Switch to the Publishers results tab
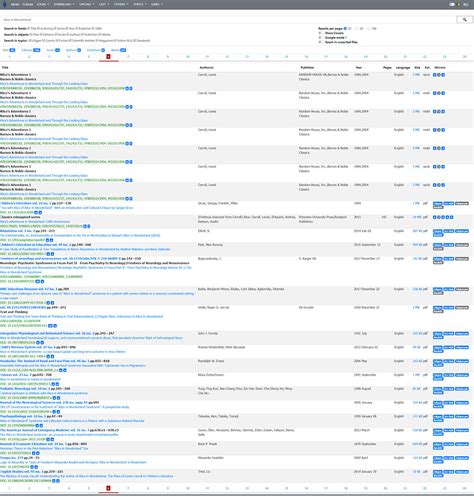 pos(96,50)
